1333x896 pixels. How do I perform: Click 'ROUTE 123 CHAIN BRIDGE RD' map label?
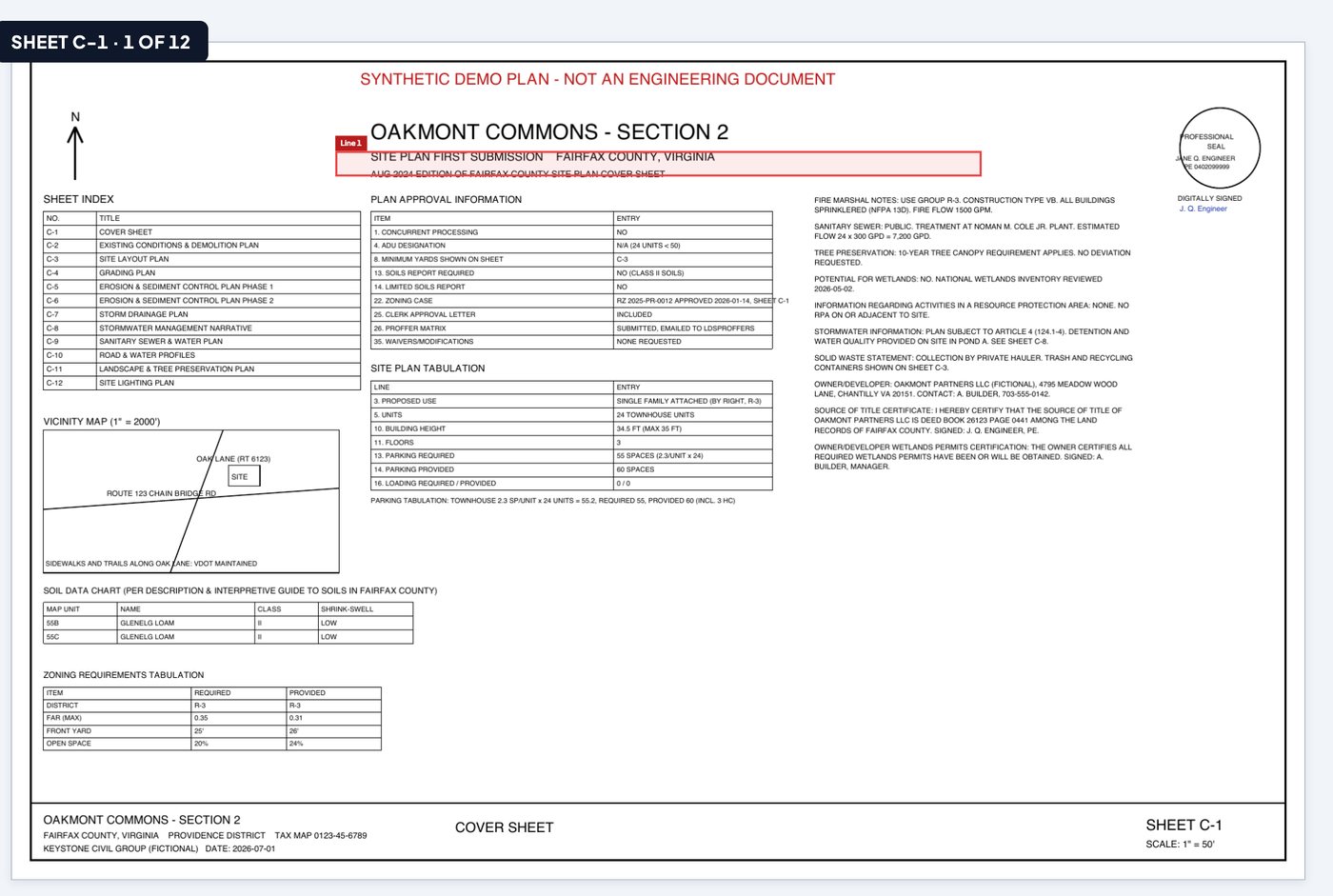(161, 493)
